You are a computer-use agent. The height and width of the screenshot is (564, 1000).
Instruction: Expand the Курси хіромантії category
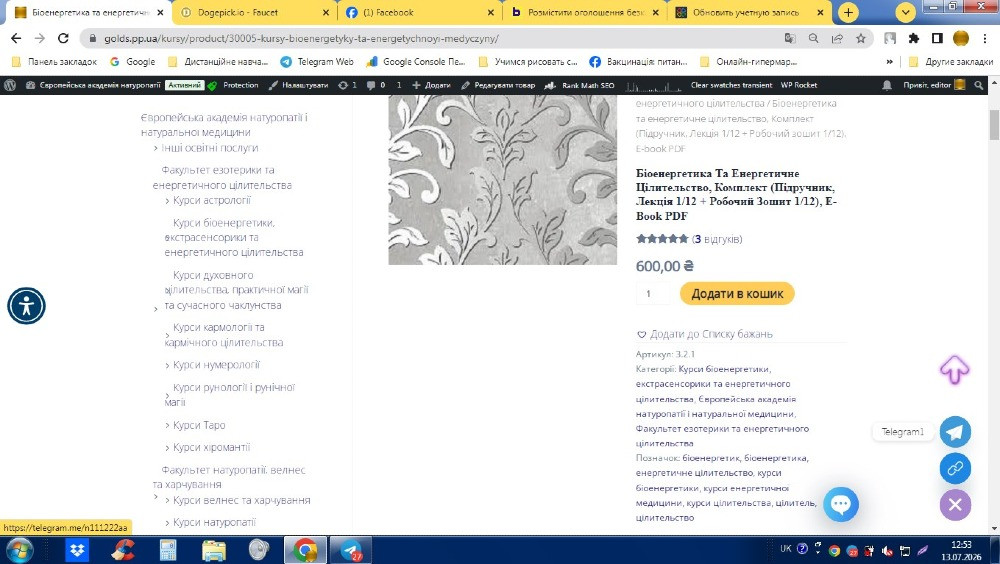coord(167,448)
